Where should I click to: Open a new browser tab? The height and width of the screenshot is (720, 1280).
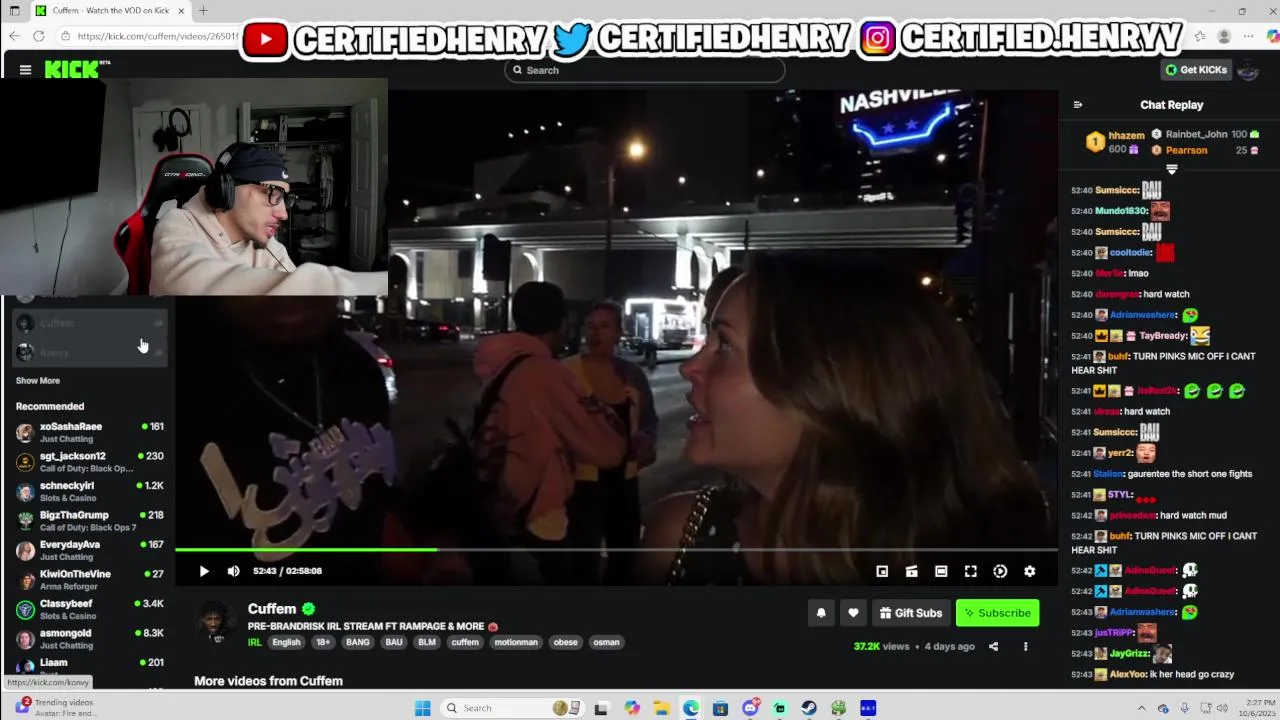pyautogui.click(x=203, y=11)
